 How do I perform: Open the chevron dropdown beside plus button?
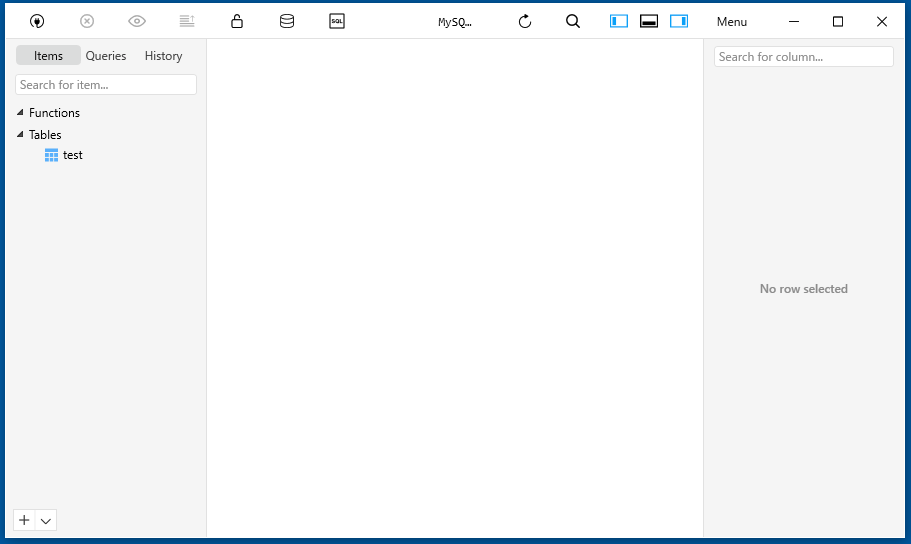[46, 521]
